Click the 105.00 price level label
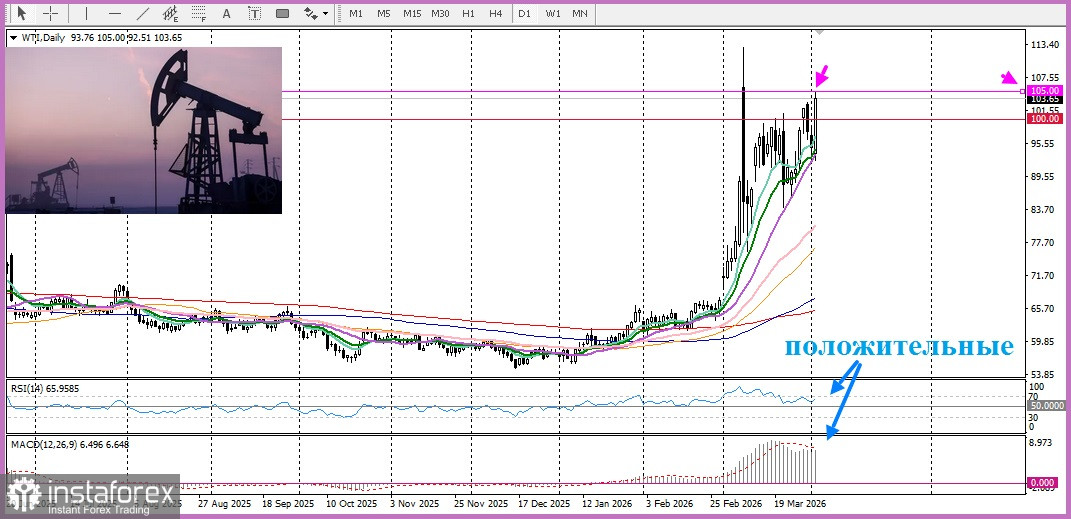Image resolution: width=1071 pixels, height=519 pixels. pyautogui.click(x=1044, y=90)
